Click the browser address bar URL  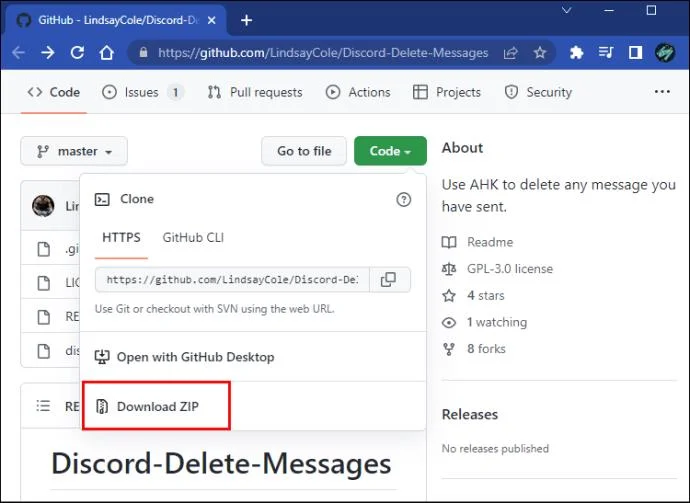(x=323, y=53)
